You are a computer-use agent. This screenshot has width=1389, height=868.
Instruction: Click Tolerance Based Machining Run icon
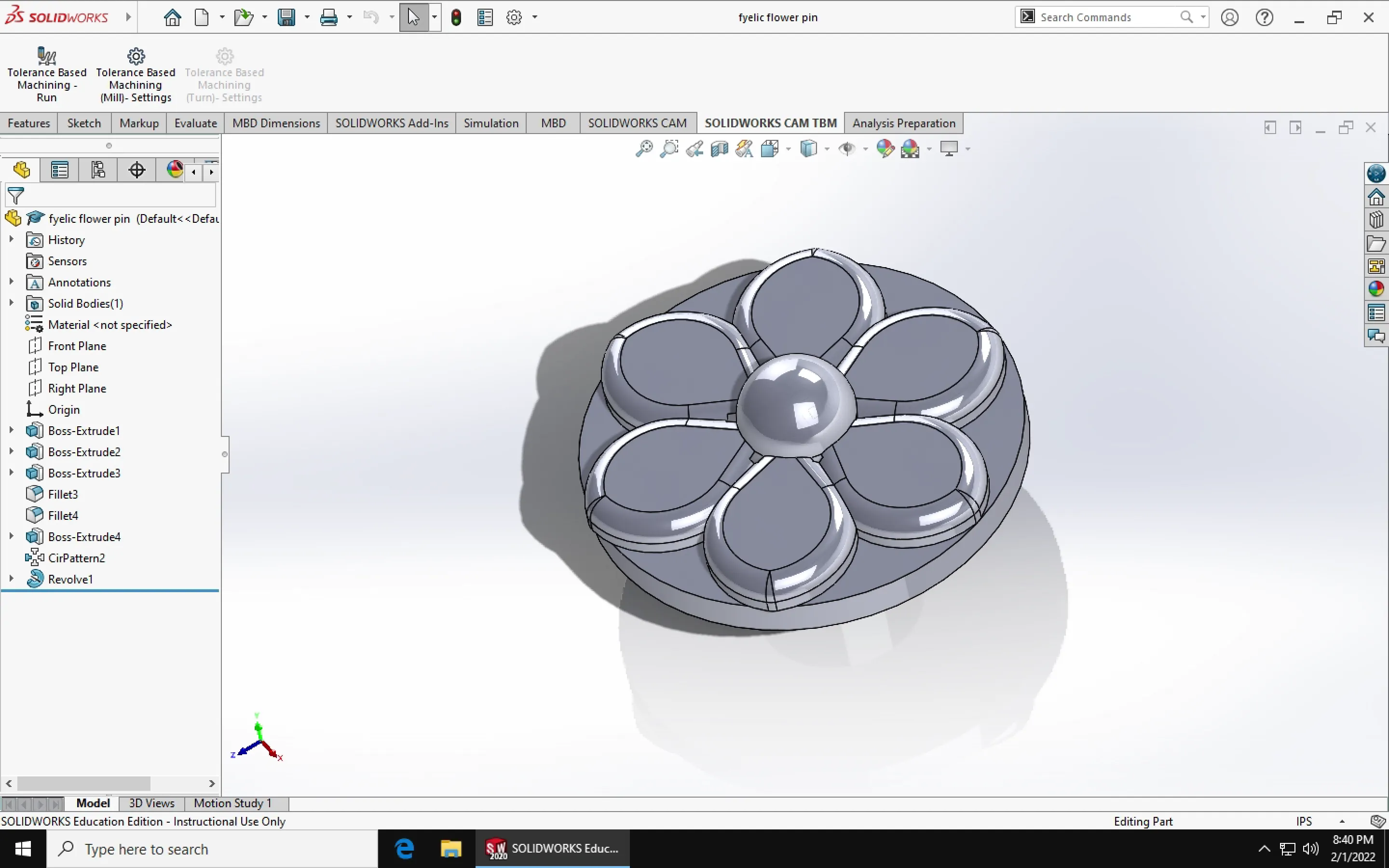46,56
